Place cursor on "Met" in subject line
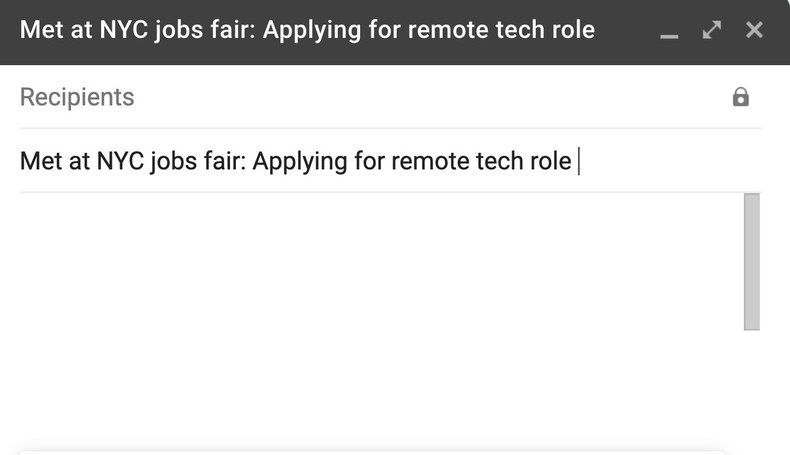The height and width of the screenshot is (455, 790). click(x=41, y=161)
